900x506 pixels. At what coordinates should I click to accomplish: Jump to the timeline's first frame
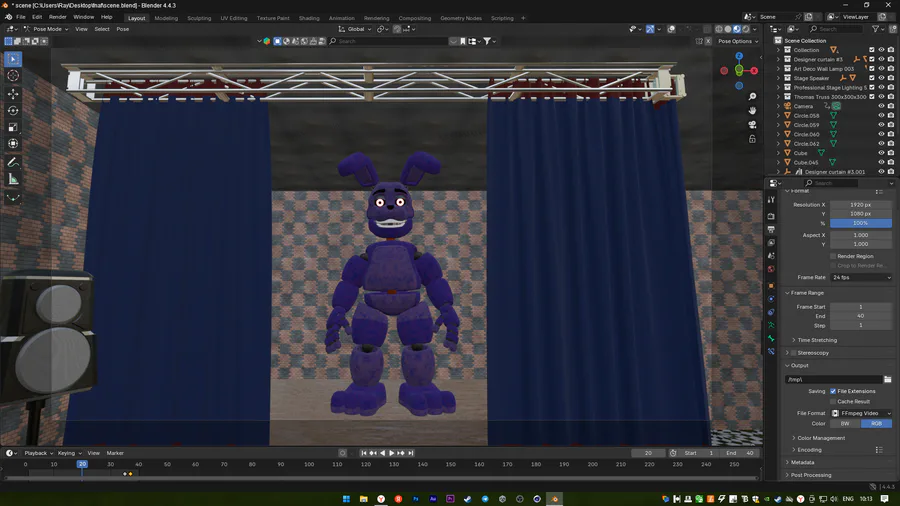coord(363,453)
